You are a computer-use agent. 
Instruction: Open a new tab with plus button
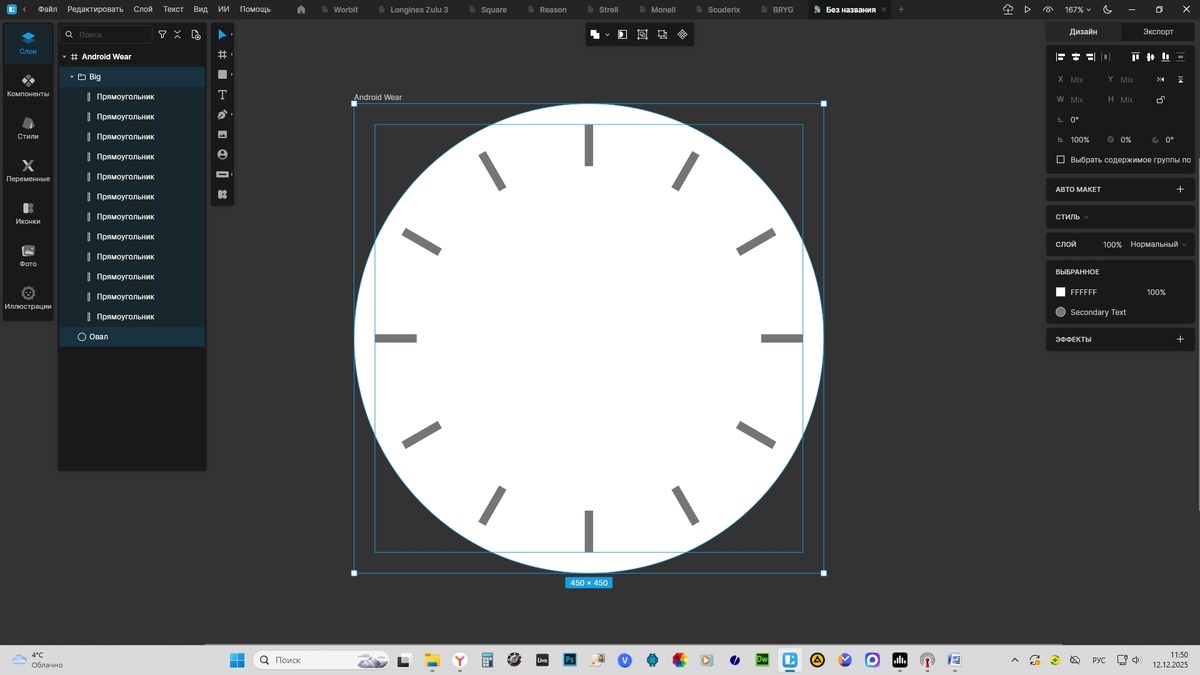(x=901, y=10)
